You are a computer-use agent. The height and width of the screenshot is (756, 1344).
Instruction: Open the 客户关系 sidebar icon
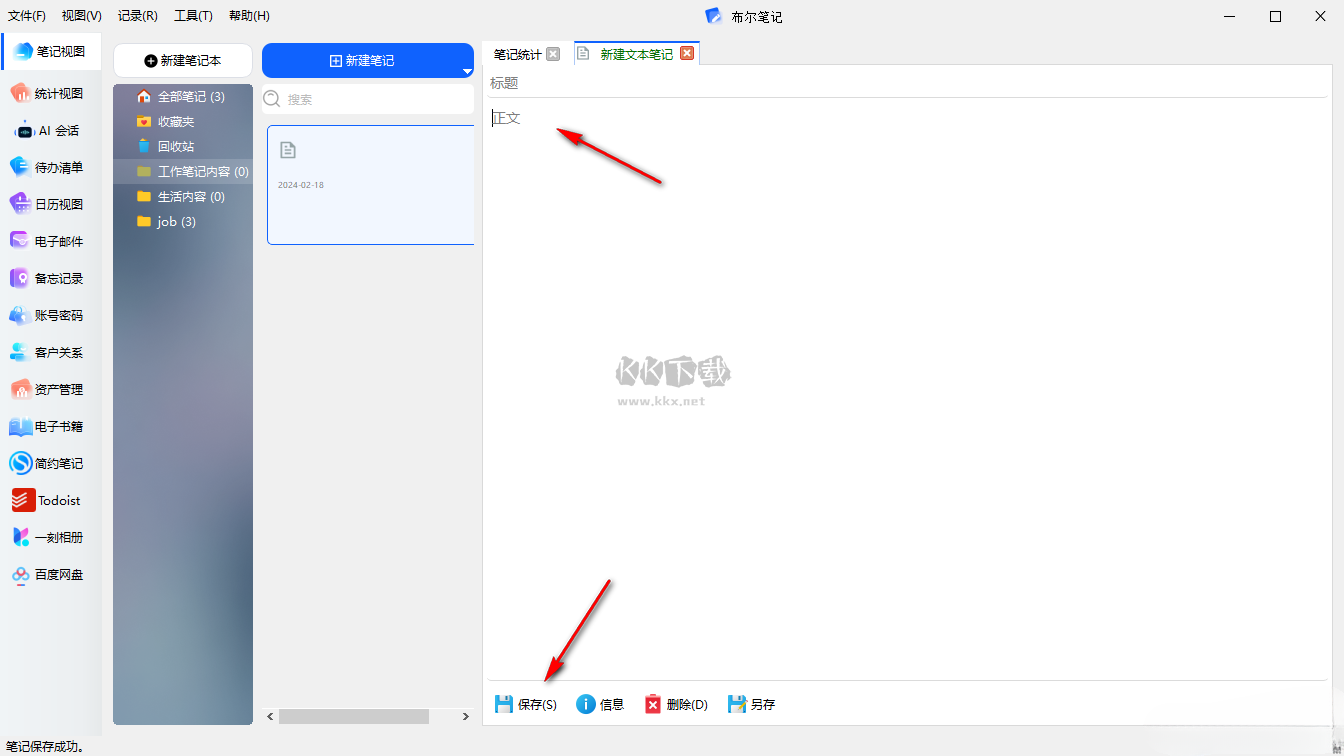click(x=21, y=352)
